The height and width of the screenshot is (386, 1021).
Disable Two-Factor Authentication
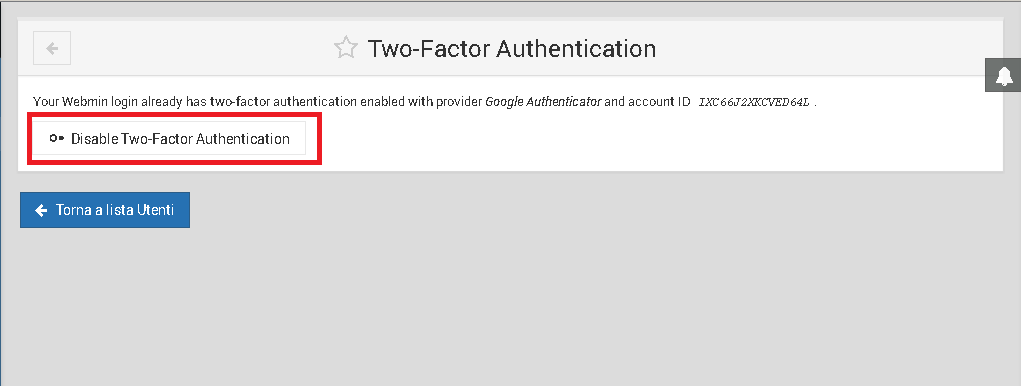[x=169, y=139]
